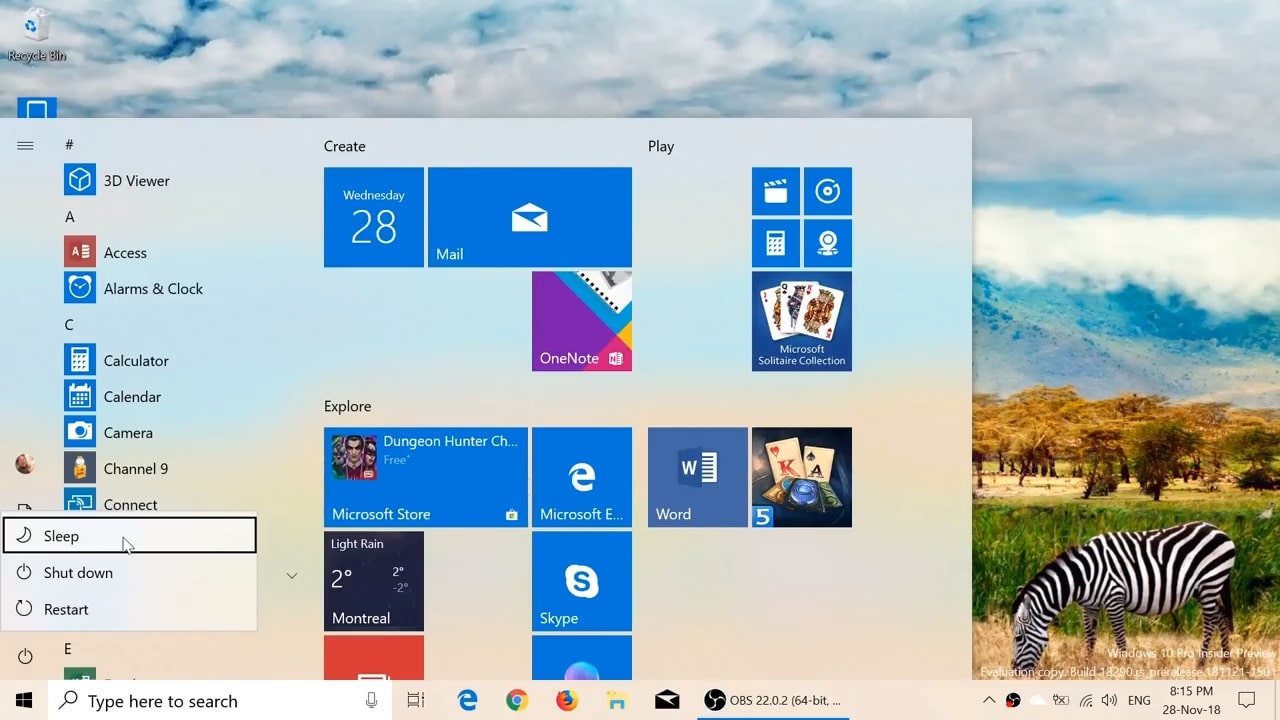
Task: Jump using the letter E header
Action: pos(68,649)
